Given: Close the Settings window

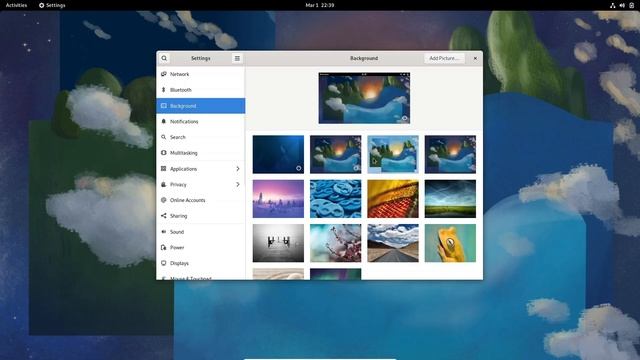Looking at the screenshot, I should click(x=475, y=58).
